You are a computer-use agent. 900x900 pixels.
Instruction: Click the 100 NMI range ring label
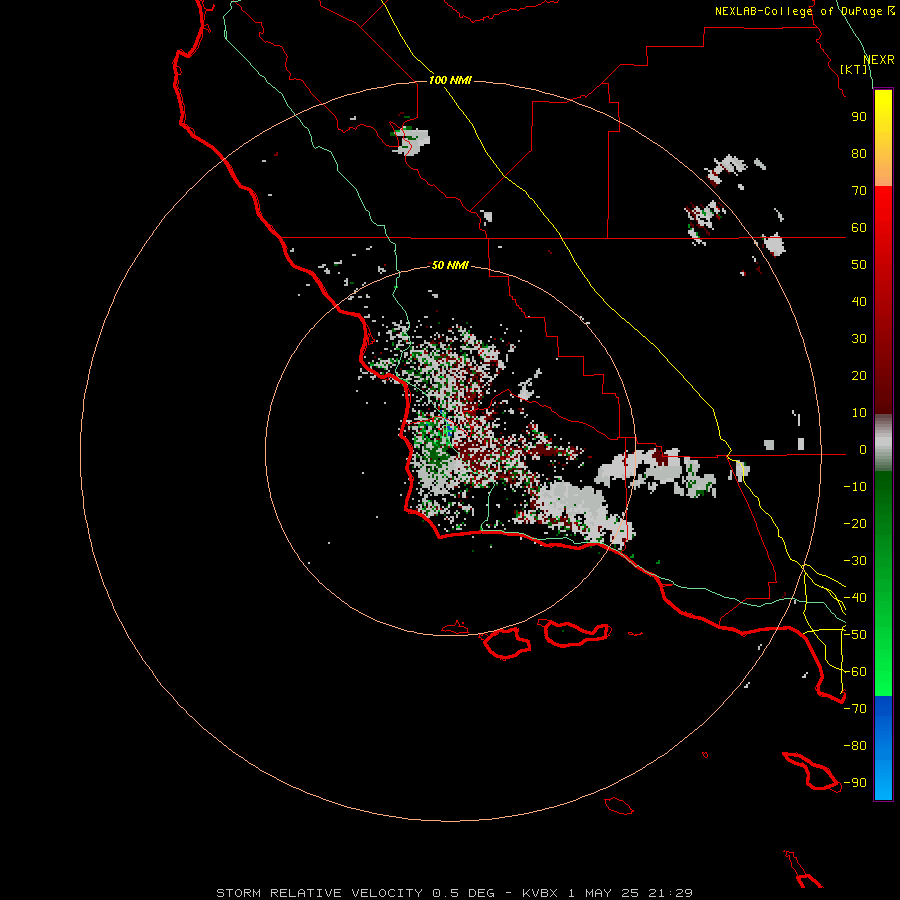click(450, 80)
